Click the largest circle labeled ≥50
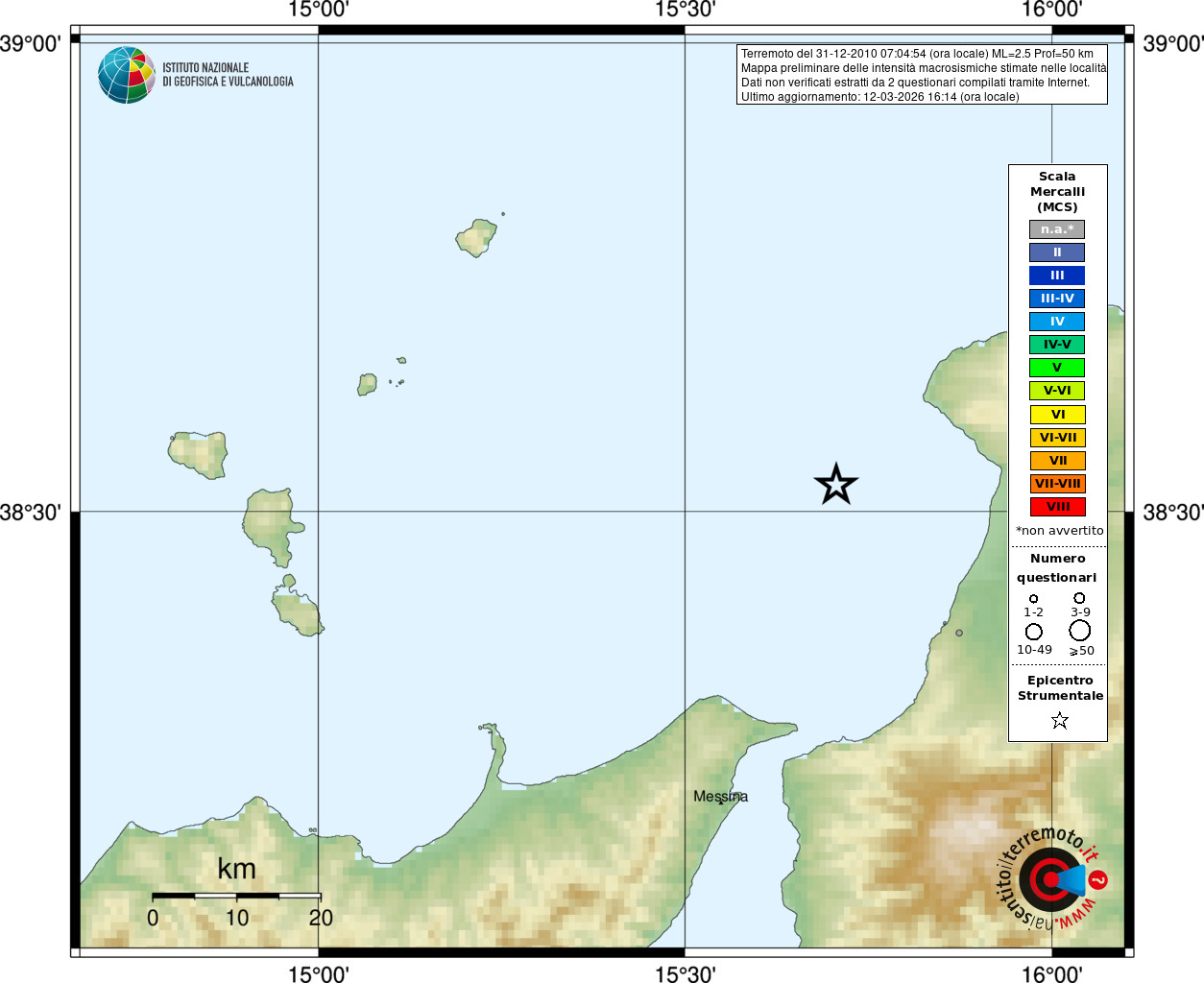Viewport: 1204px width, 983px height. click(x=1080, y=631)
